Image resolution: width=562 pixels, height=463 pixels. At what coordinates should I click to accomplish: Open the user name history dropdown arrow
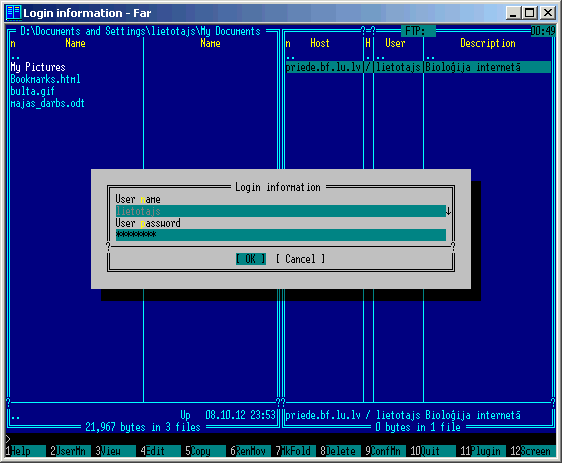pos(448,211)
